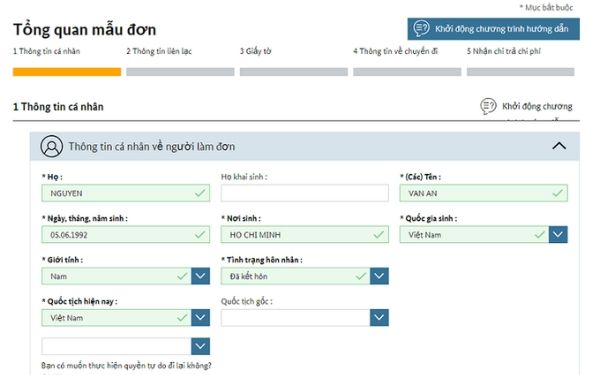600x375 pixels.
Task: Click the Quốc gia sinh value Việt Nam
Action: (x=424, y=235)
